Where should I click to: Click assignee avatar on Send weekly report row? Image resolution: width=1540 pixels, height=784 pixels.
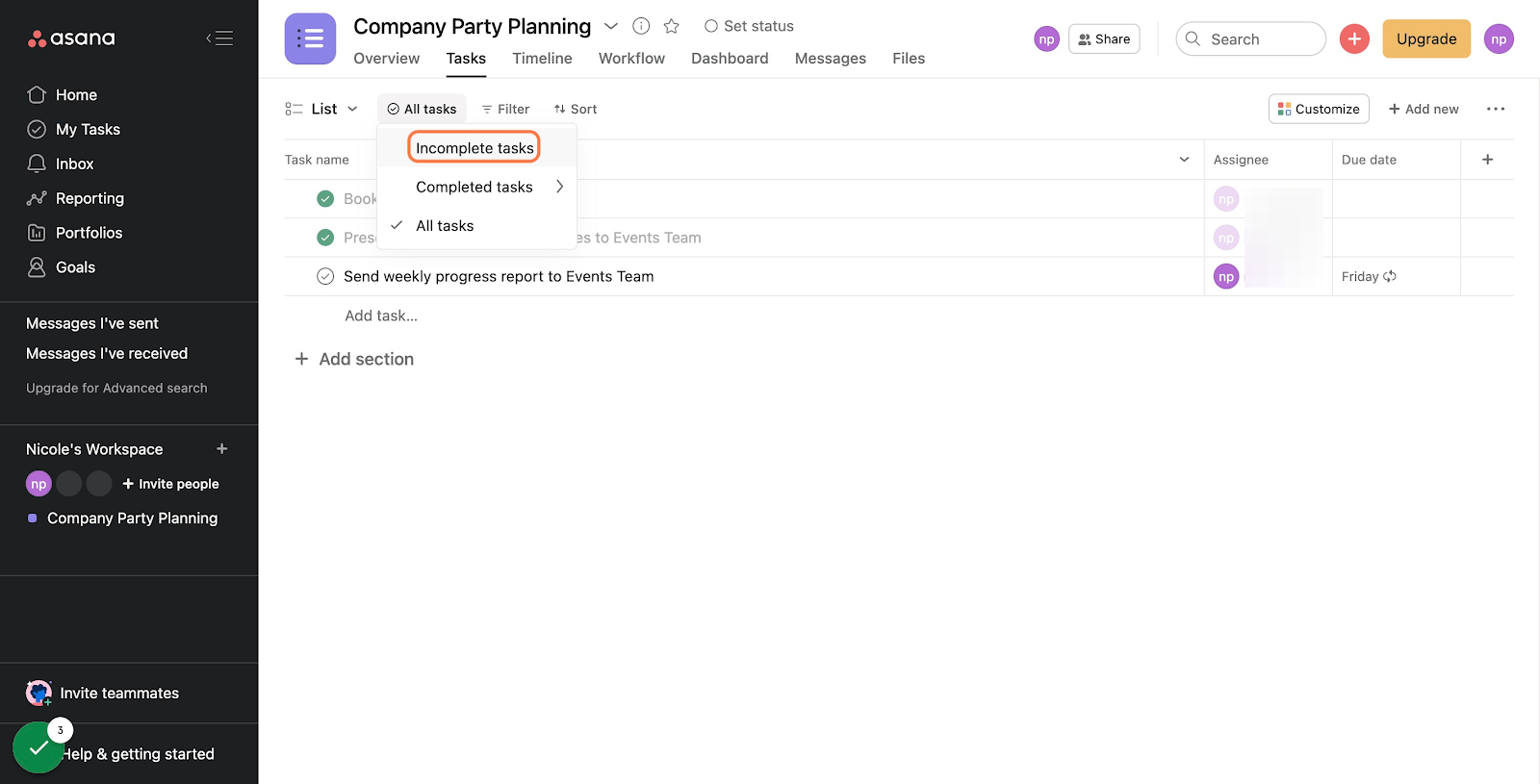point(1226,276)
